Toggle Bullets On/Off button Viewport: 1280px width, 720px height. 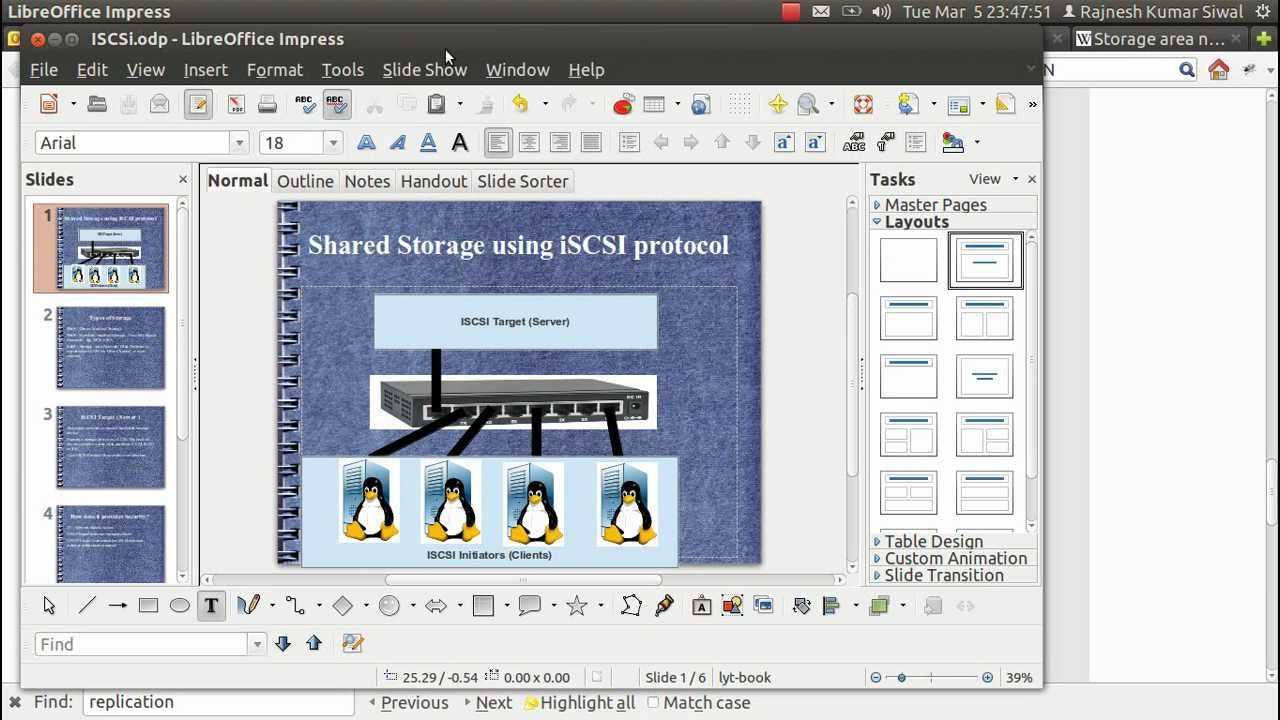click(x=629, y=143)
